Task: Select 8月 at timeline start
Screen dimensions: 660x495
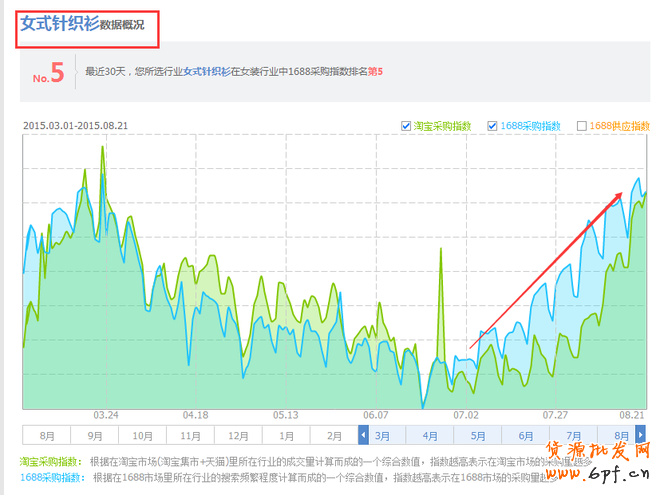Action: point(46,436)
